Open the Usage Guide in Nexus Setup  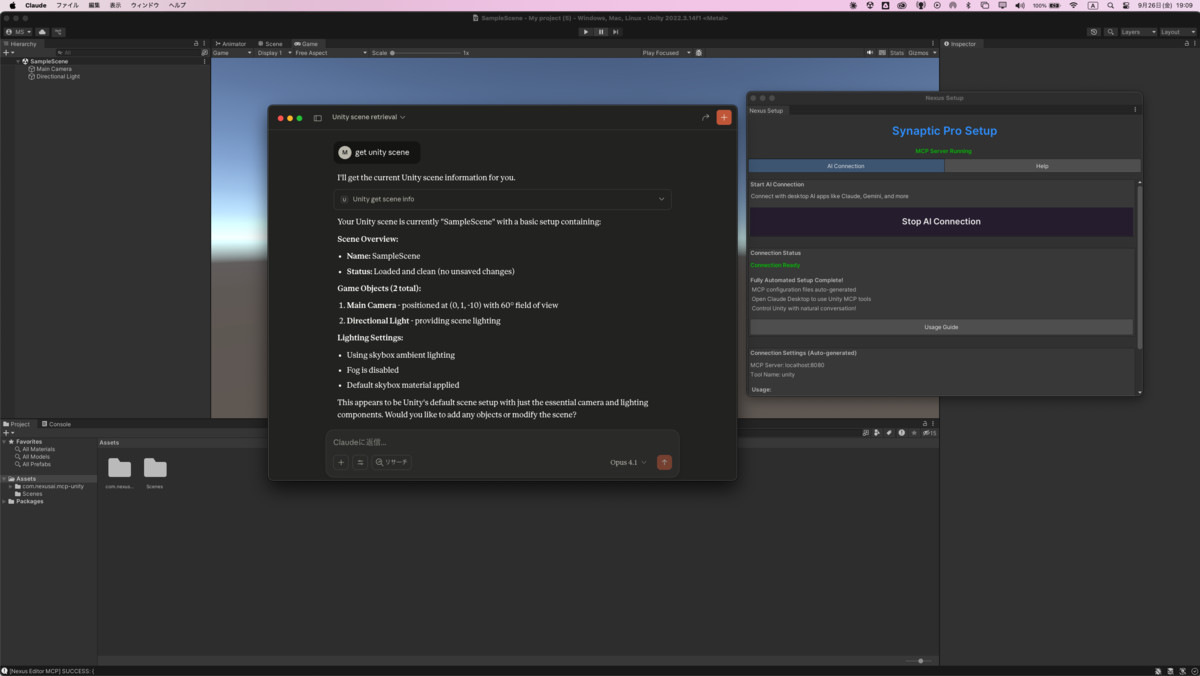(941, 326)
